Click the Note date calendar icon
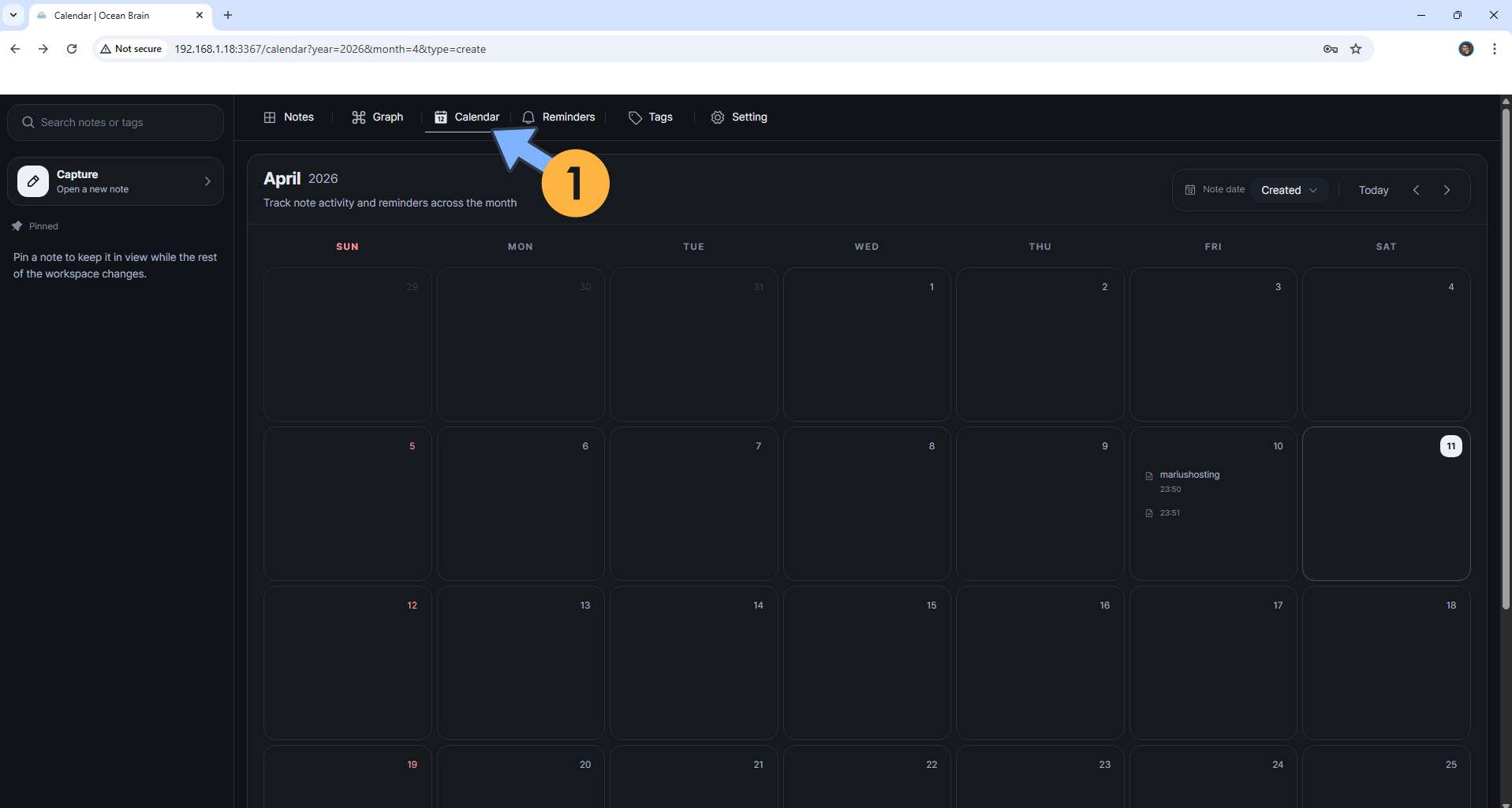The width and height of the screenshot is (1512, 808). 1191,189
